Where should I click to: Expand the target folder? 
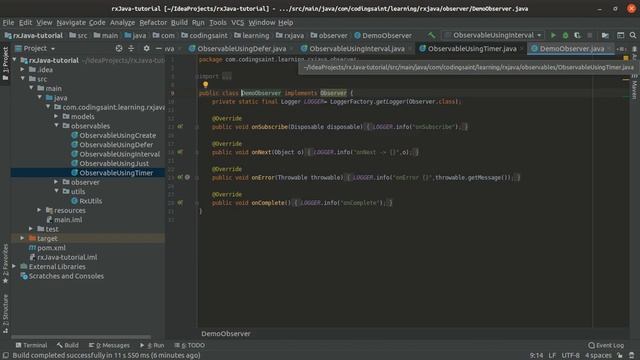click(23, 238)
